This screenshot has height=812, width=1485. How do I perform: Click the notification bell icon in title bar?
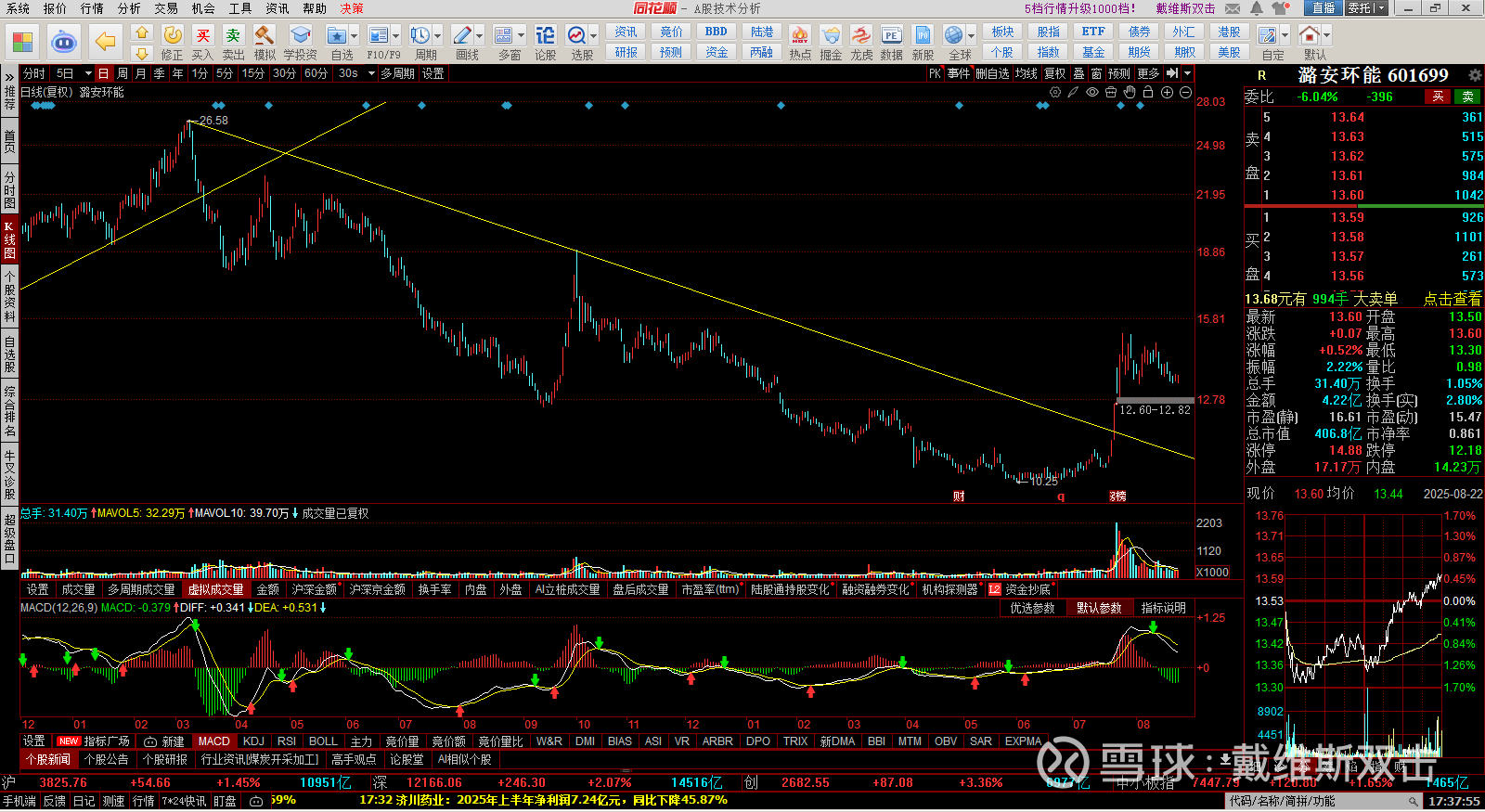1257,8
